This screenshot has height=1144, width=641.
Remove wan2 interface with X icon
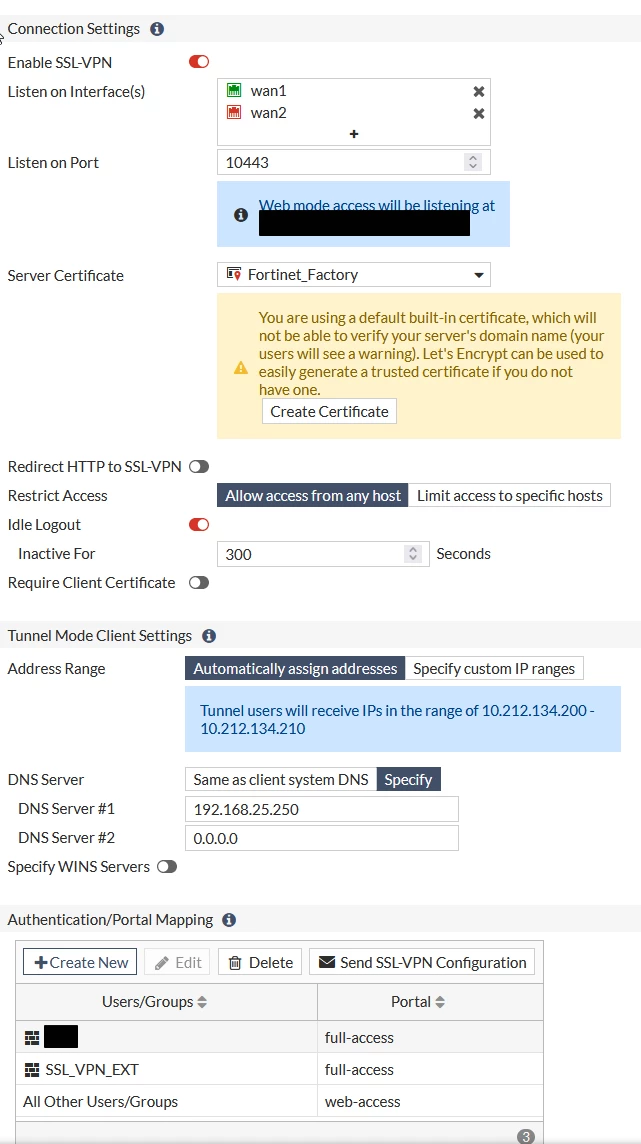click(x=479, y=113)
